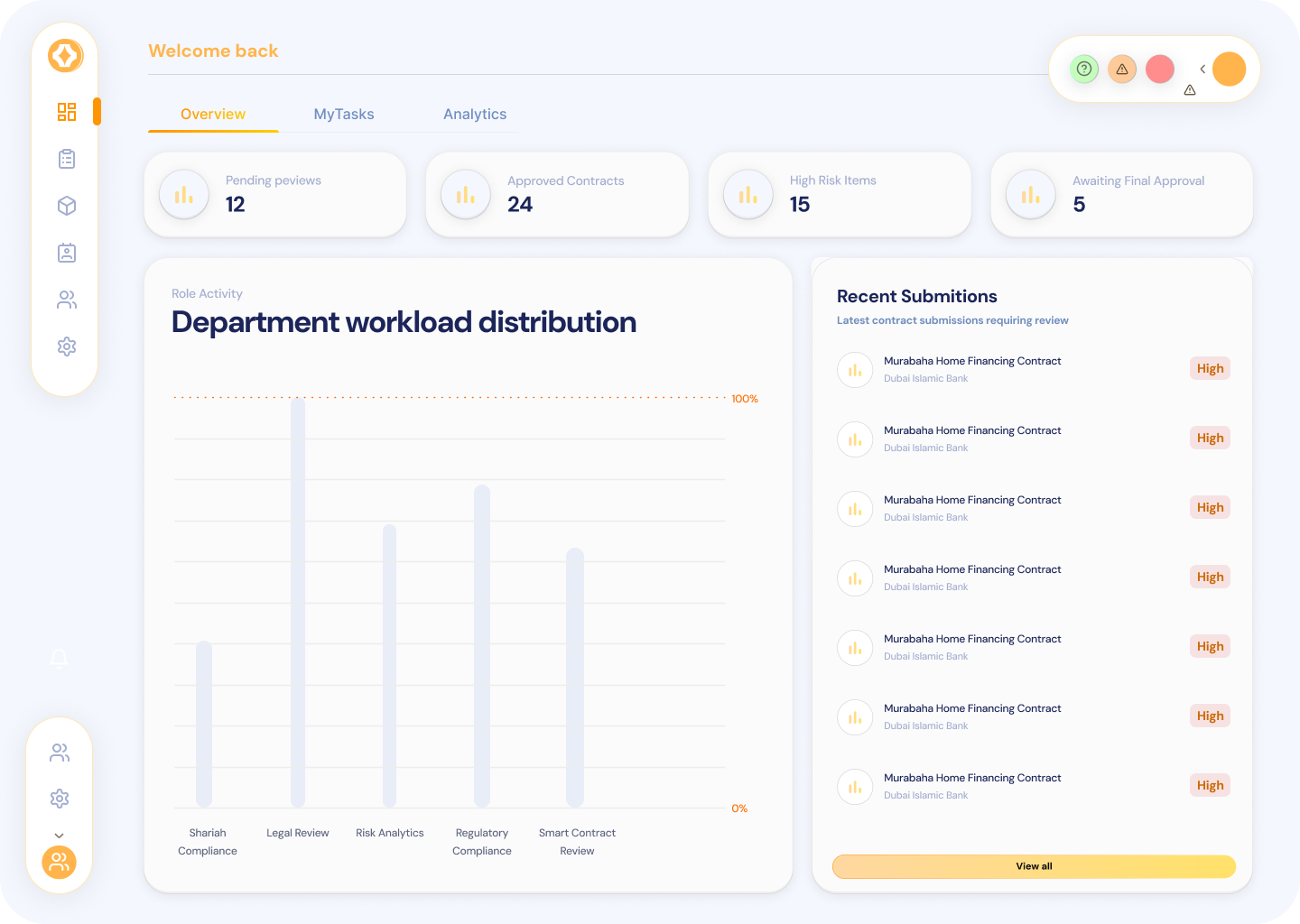Switch to the MyTasks tab
Viewport: 1300px width, 924px height.
point(344,115)
